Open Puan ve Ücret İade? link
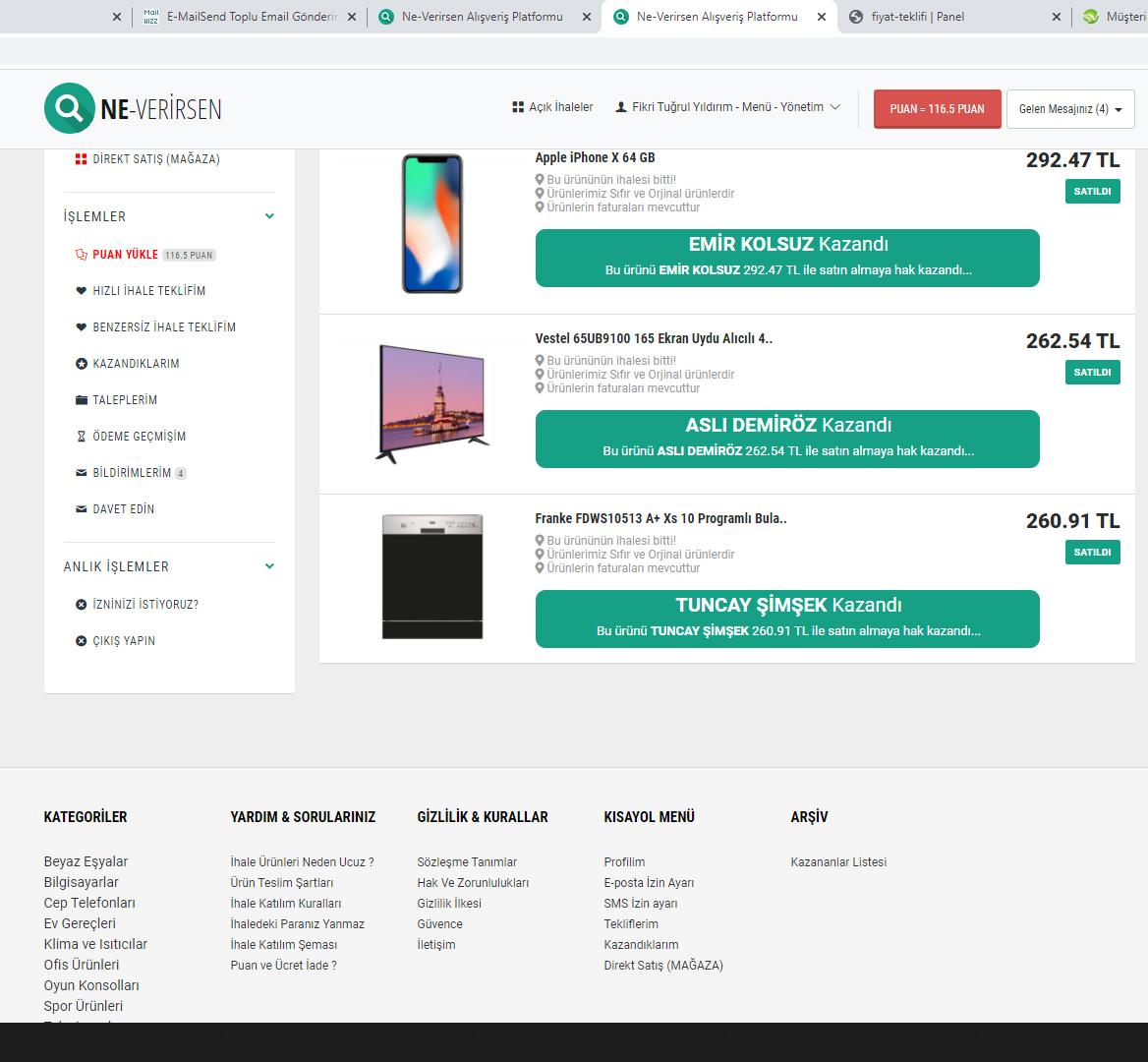This screenshot has height=1062, width=1148. [283, 966]
